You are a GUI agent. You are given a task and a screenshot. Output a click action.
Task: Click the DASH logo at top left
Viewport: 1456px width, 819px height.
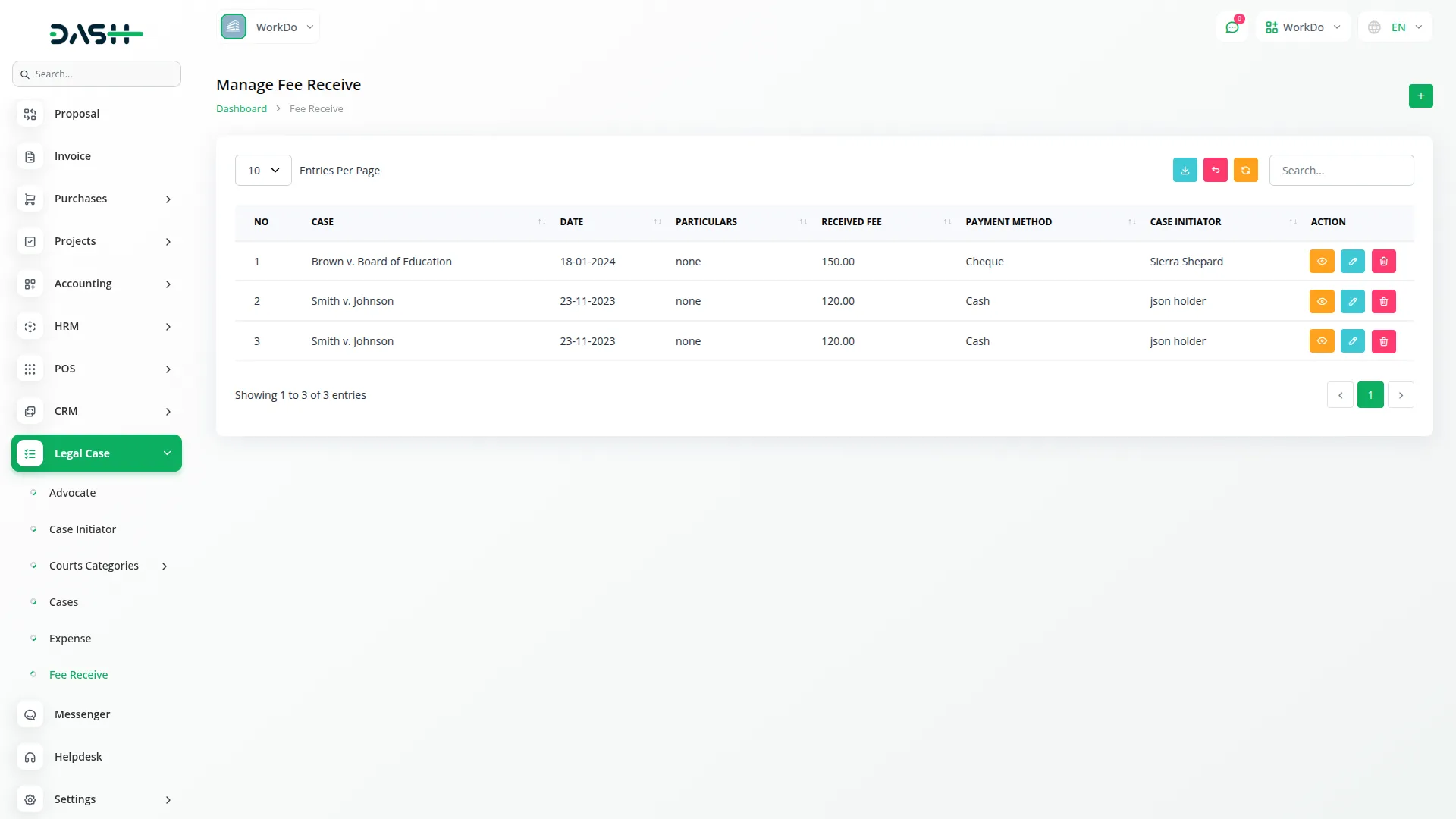96,33
